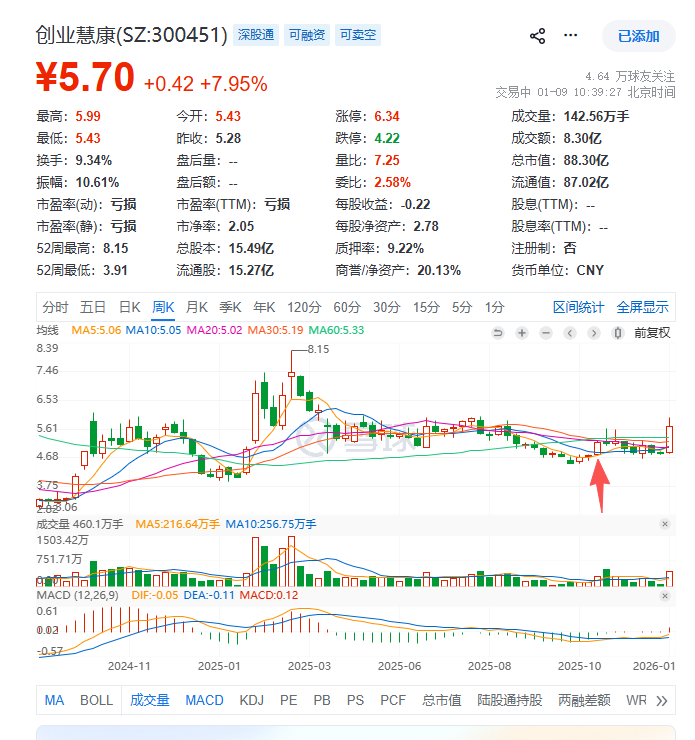
Task: Click the 总市值 88.30亿 value
Action: [x=586, y=160]
